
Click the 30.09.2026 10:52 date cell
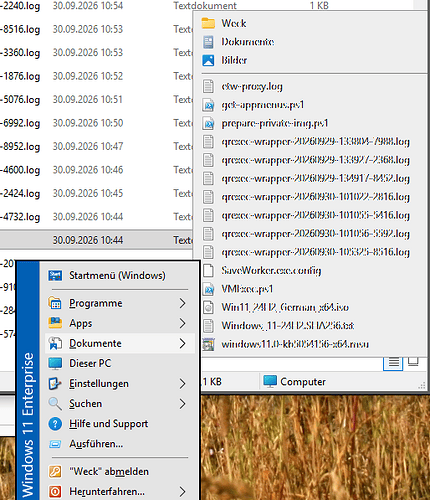pyautogui.click(x=88, y=76)
